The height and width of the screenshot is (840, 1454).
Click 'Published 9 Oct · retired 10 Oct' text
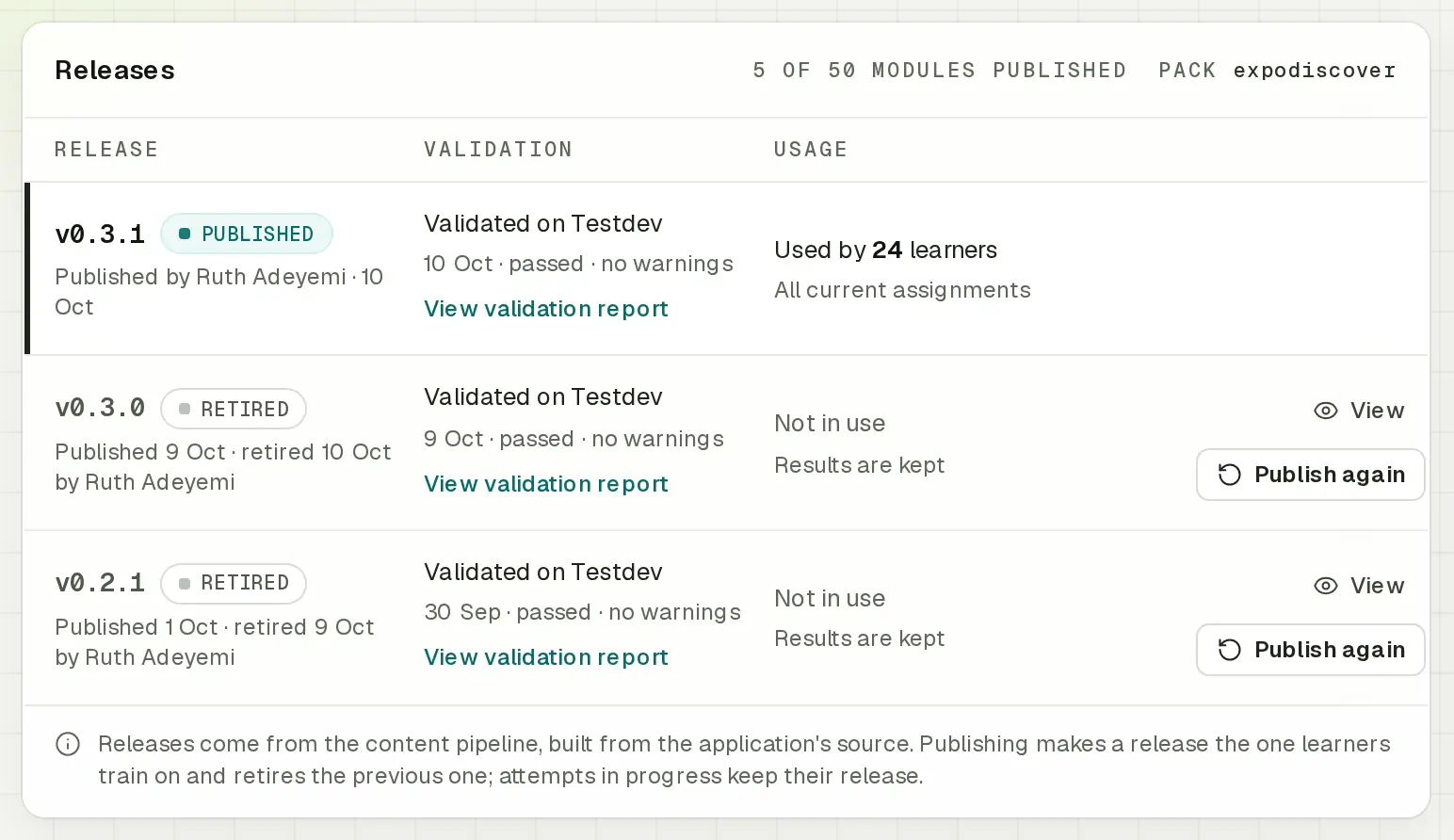[223, 452]
